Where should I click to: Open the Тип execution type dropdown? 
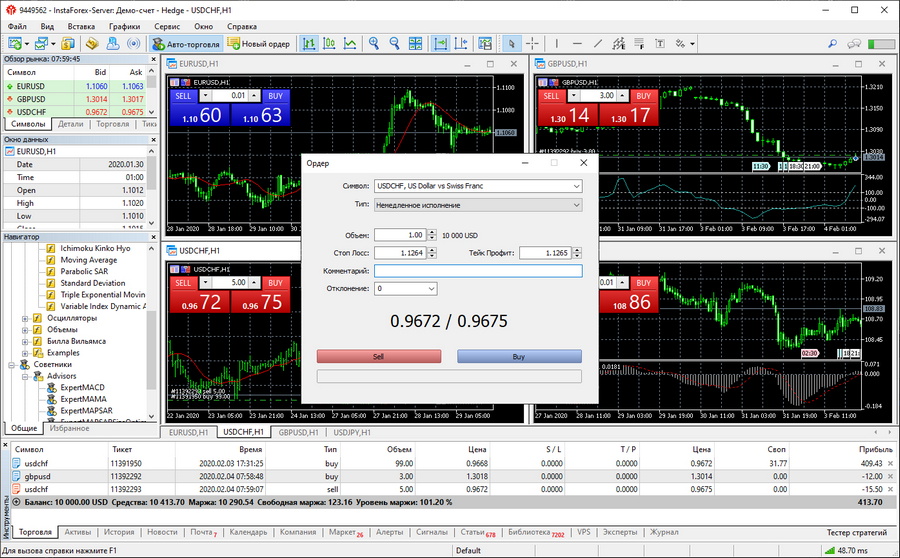click(x=477, y=205)
